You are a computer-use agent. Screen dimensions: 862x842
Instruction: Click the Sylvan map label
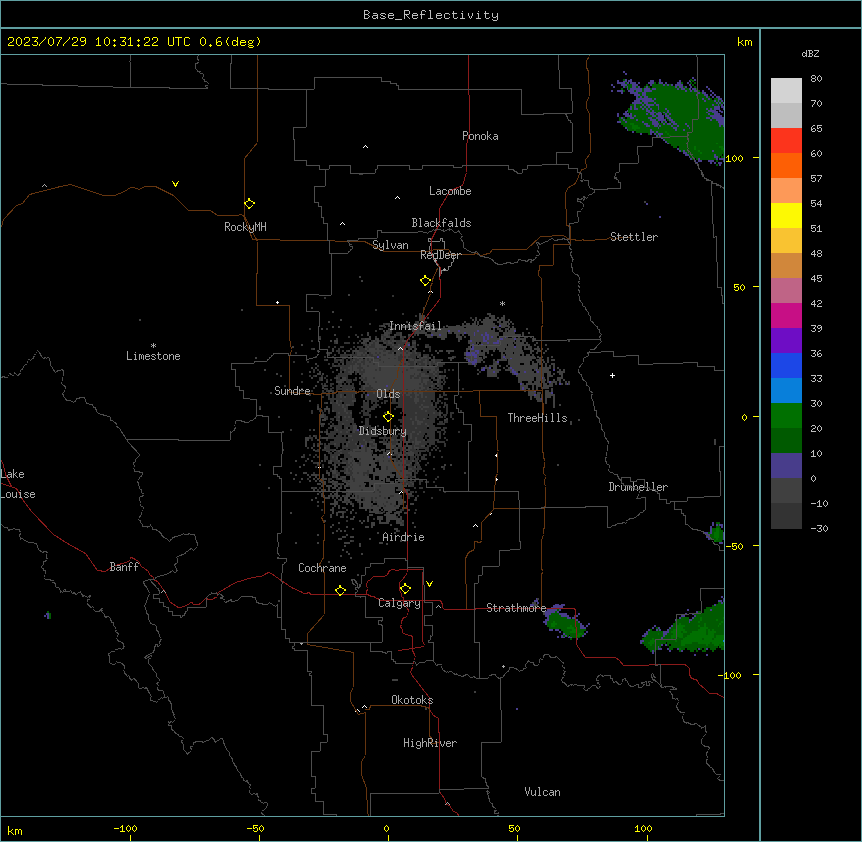click(x=390, y=245)
